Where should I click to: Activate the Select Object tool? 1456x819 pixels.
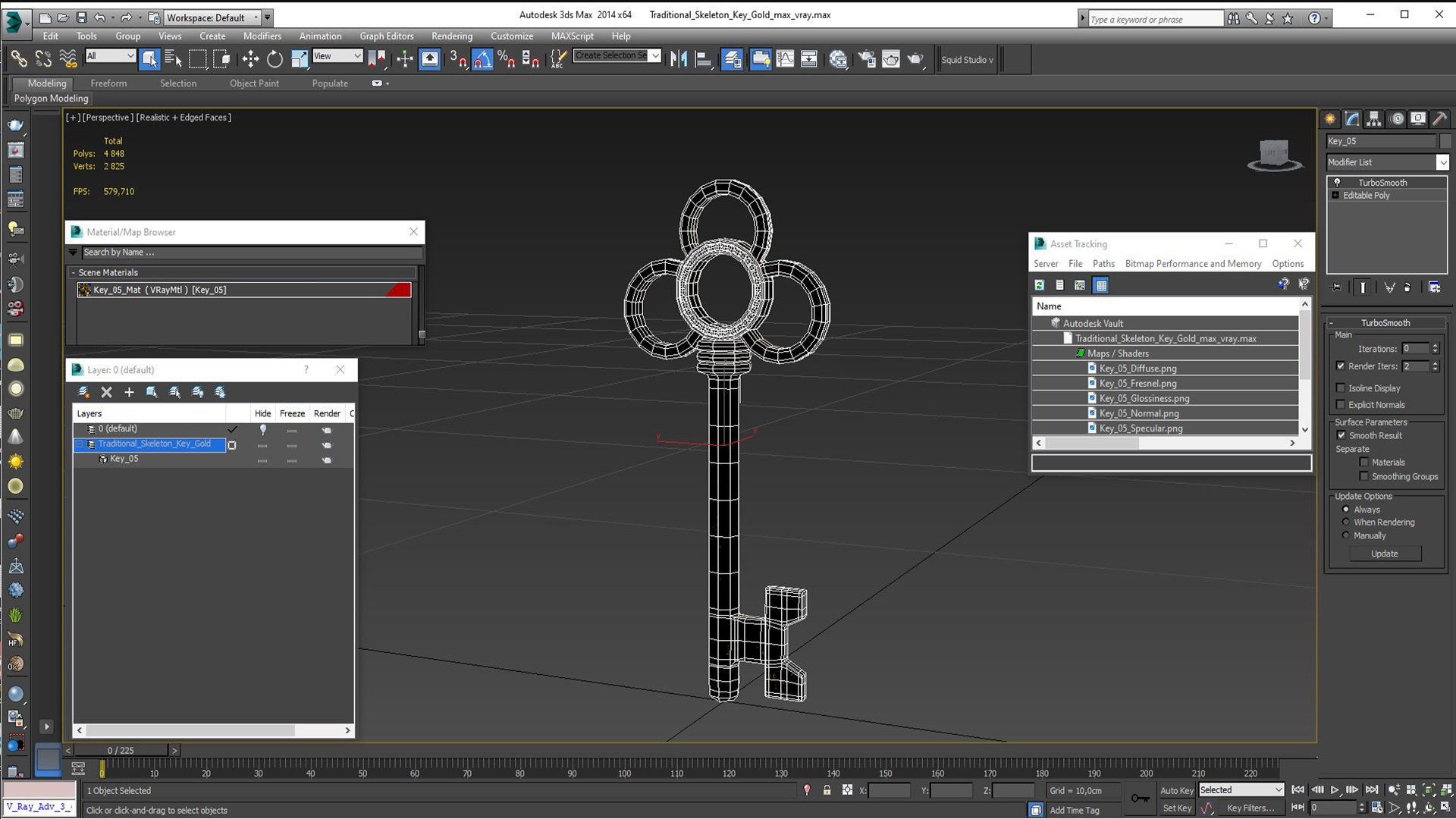149,59
